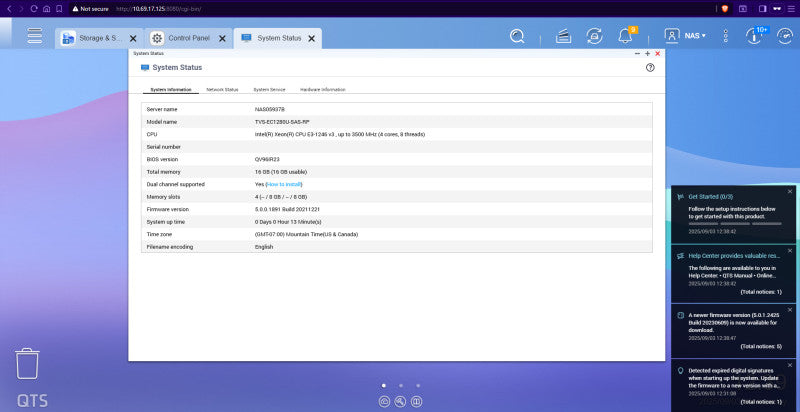The width and height of the screenshot is (800, 412).
Task: Select the System Information tab
Action: click(171, 90)
